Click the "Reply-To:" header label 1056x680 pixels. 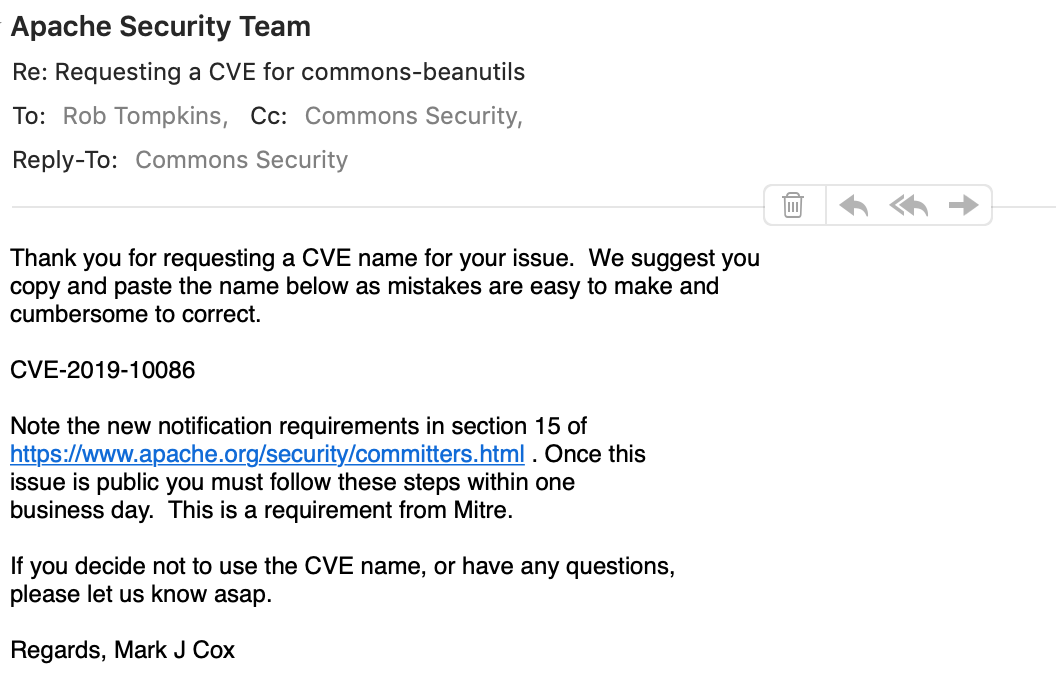(65, 160)
